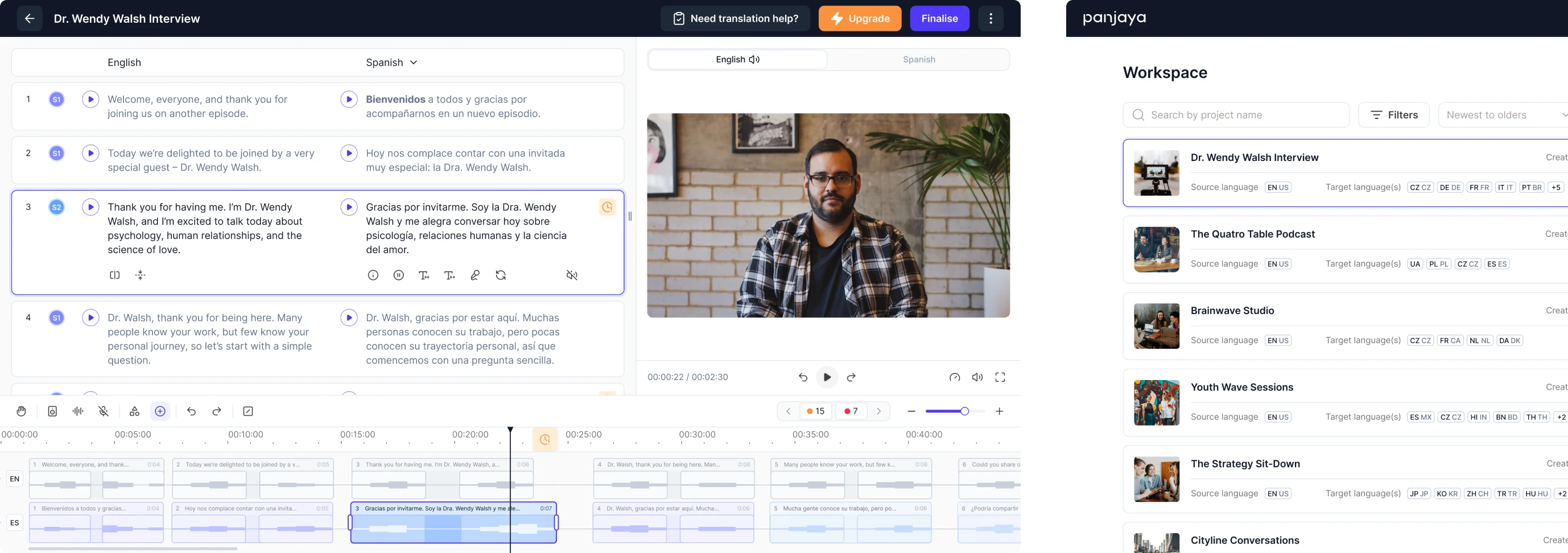Click the speaker device icon in timeline toolbar

[x=52, y=411]
